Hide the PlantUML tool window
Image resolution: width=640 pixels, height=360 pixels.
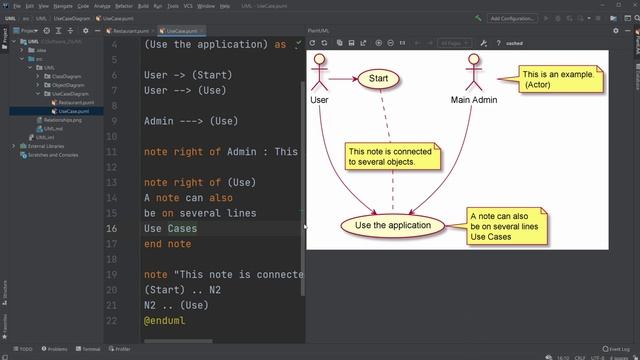(x=627, y=31)
